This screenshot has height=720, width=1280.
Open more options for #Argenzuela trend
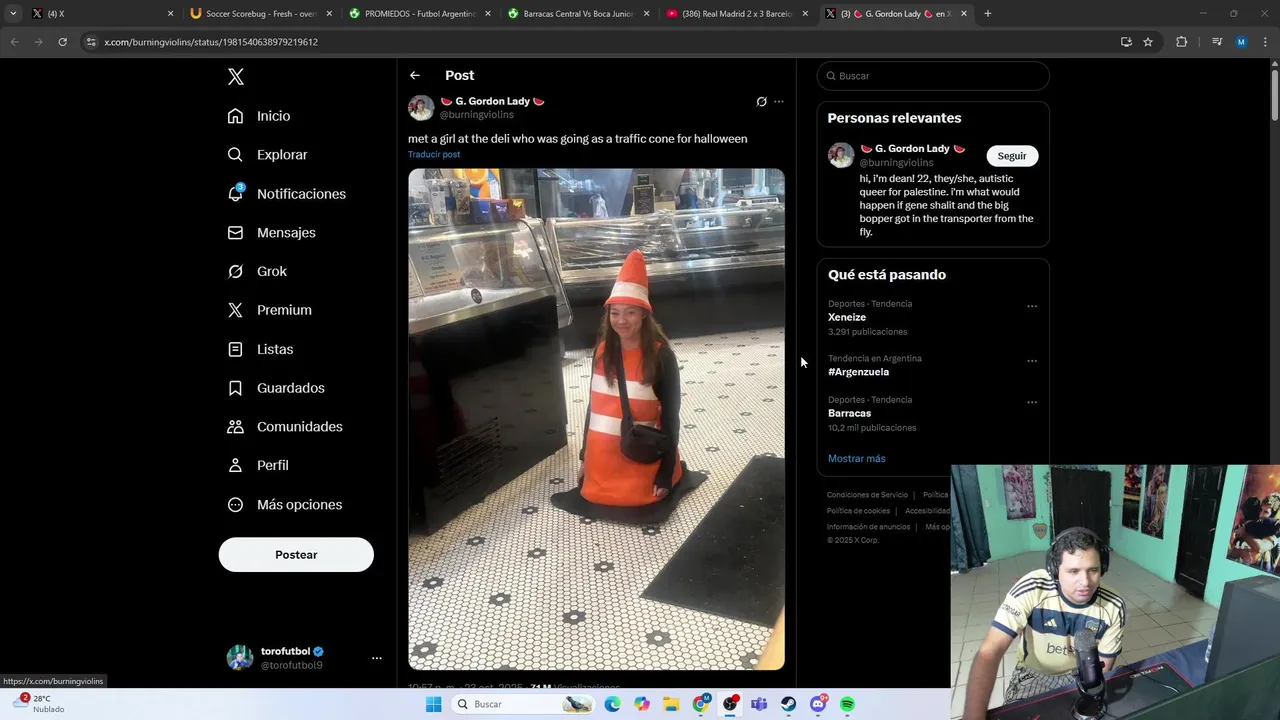pos(1032,361)
